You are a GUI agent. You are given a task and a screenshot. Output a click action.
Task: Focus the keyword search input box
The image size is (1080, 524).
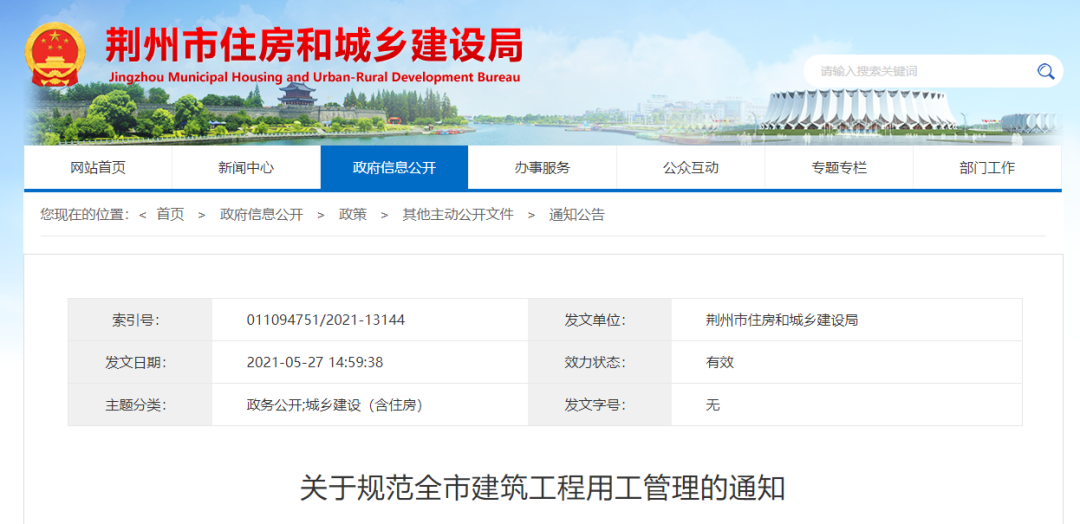(x=920, y=71)
